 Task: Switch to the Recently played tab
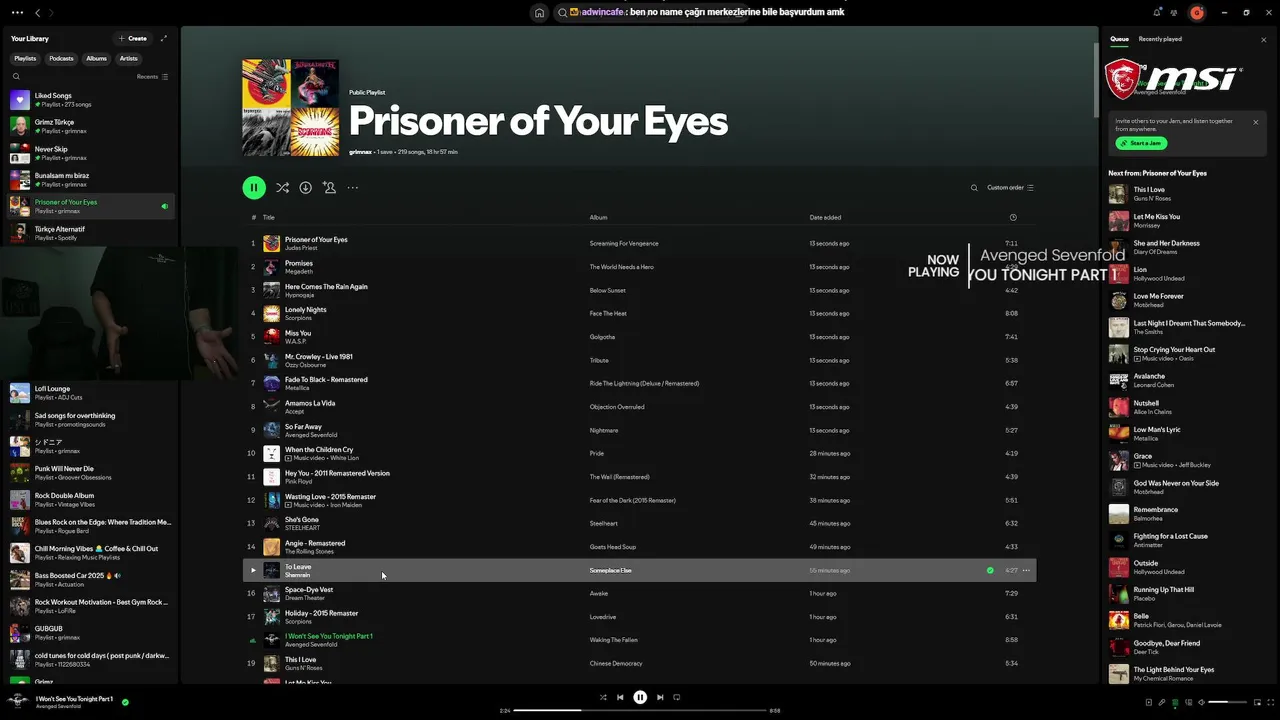click(x=1160, y=39)
